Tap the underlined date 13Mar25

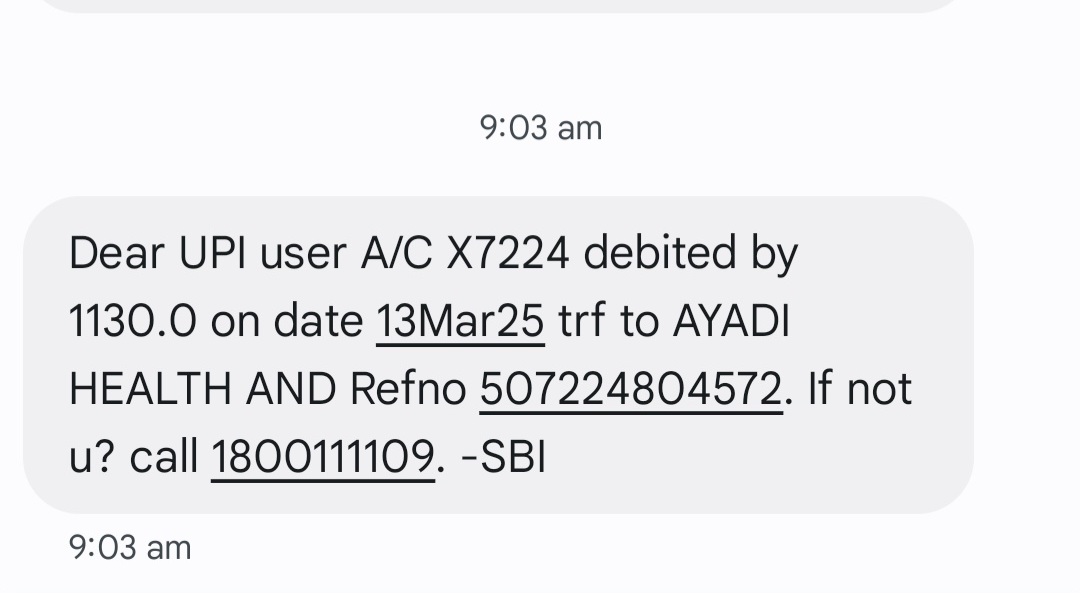460,321
